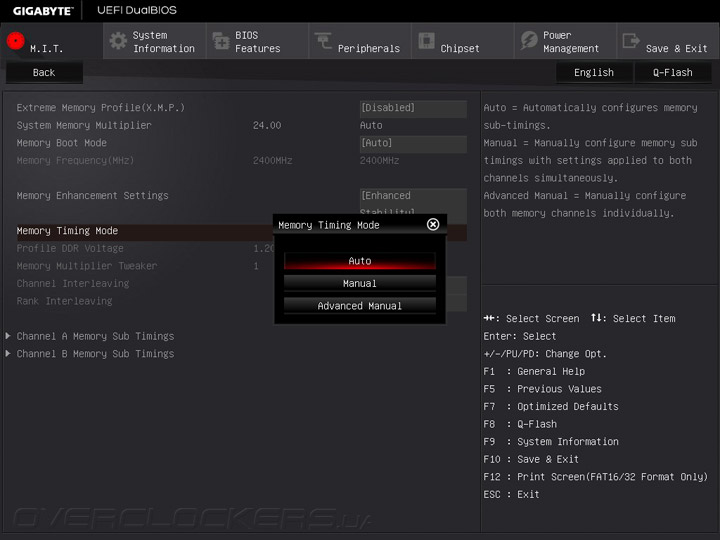Select Auto in Memory Timing Mode popup
The height and width of the screenshot is (540, 720).
360,261
